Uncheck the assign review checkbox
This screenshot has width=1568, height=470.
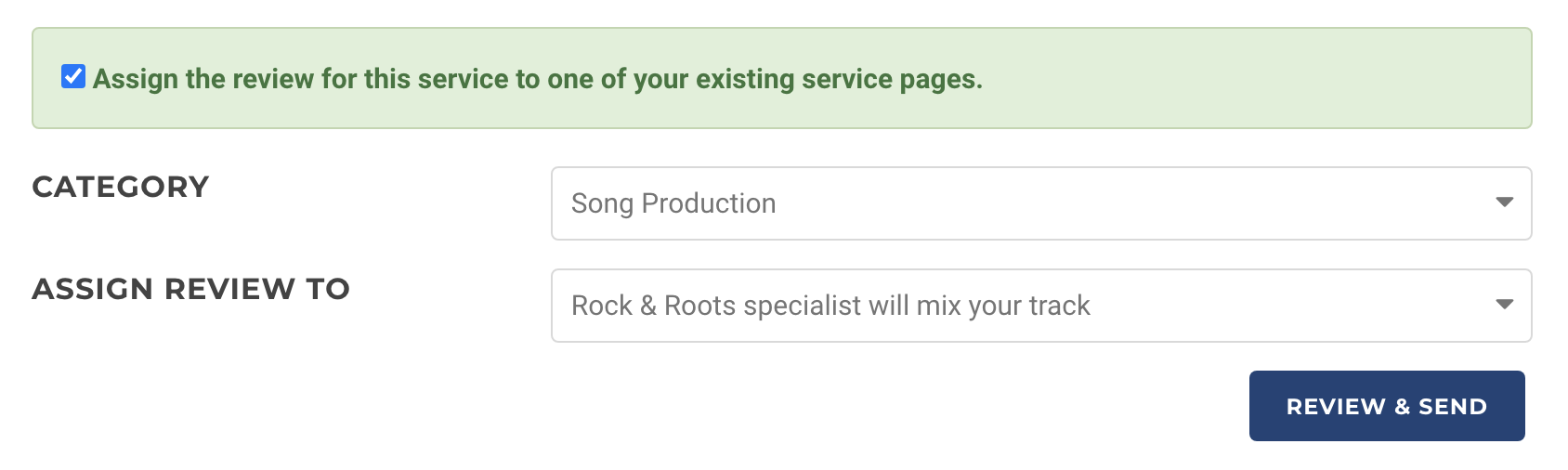pyautogui.click(x=73, y=77)
